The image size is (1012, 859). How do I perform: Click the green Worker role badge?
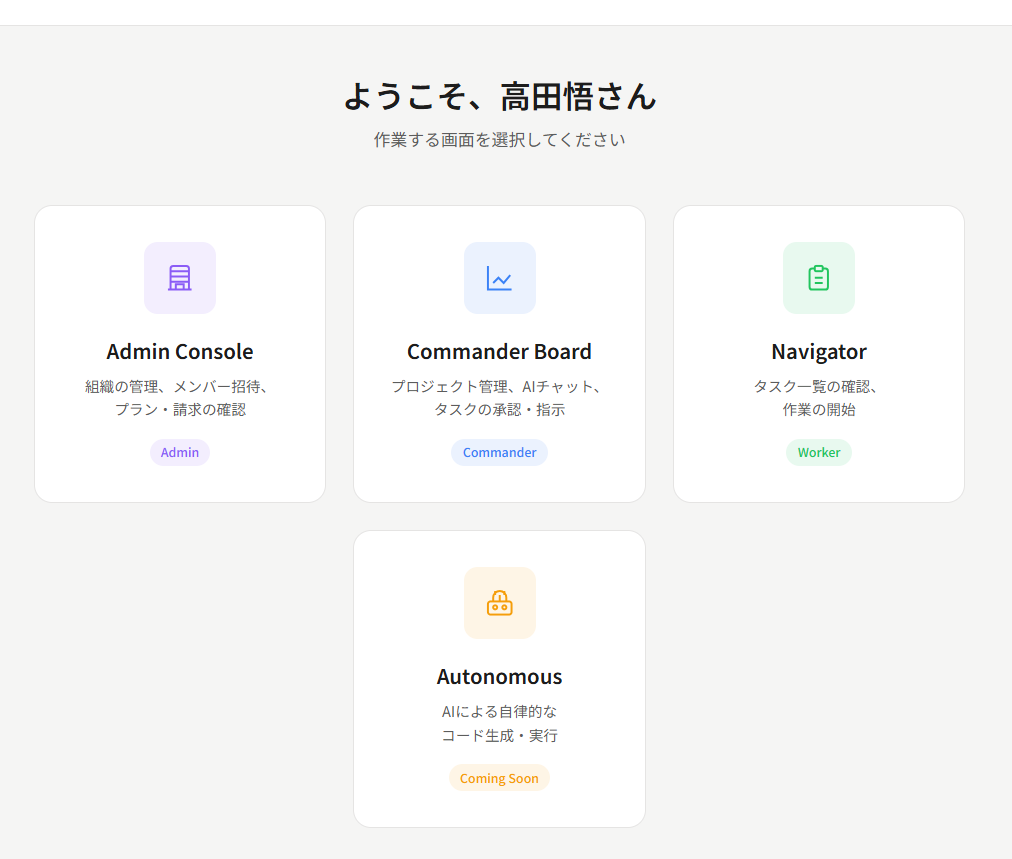tap(818, 452)
